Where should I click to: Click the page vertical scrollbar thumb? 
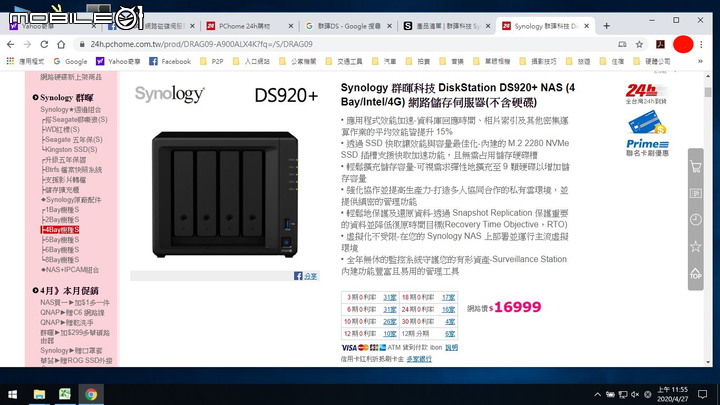[708, 92]
